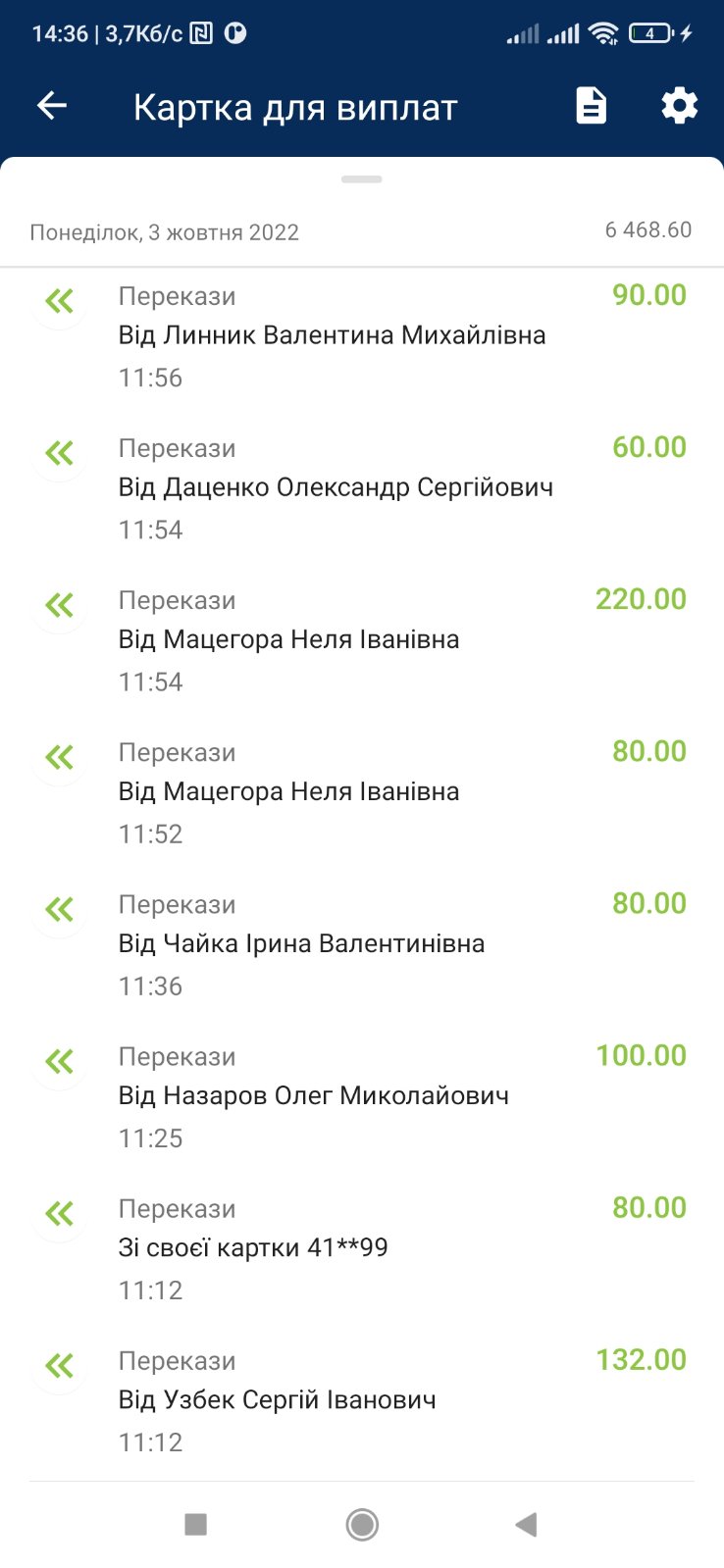Select the 132.00 amount of Узбек transfer

click(x=641, y=1359)
